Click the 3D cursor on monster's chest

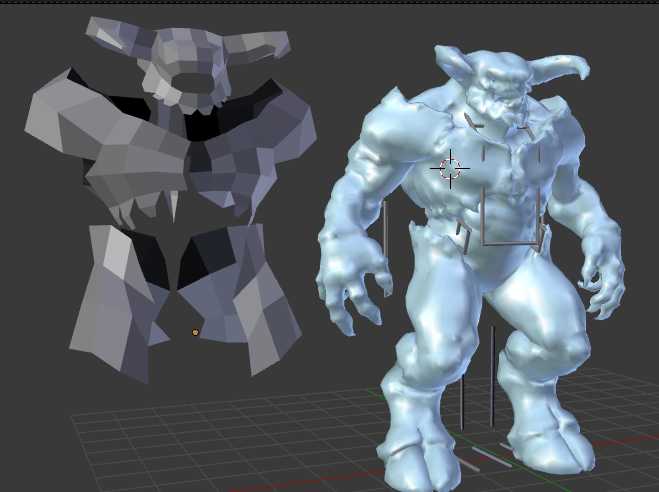tap(450, 168)
